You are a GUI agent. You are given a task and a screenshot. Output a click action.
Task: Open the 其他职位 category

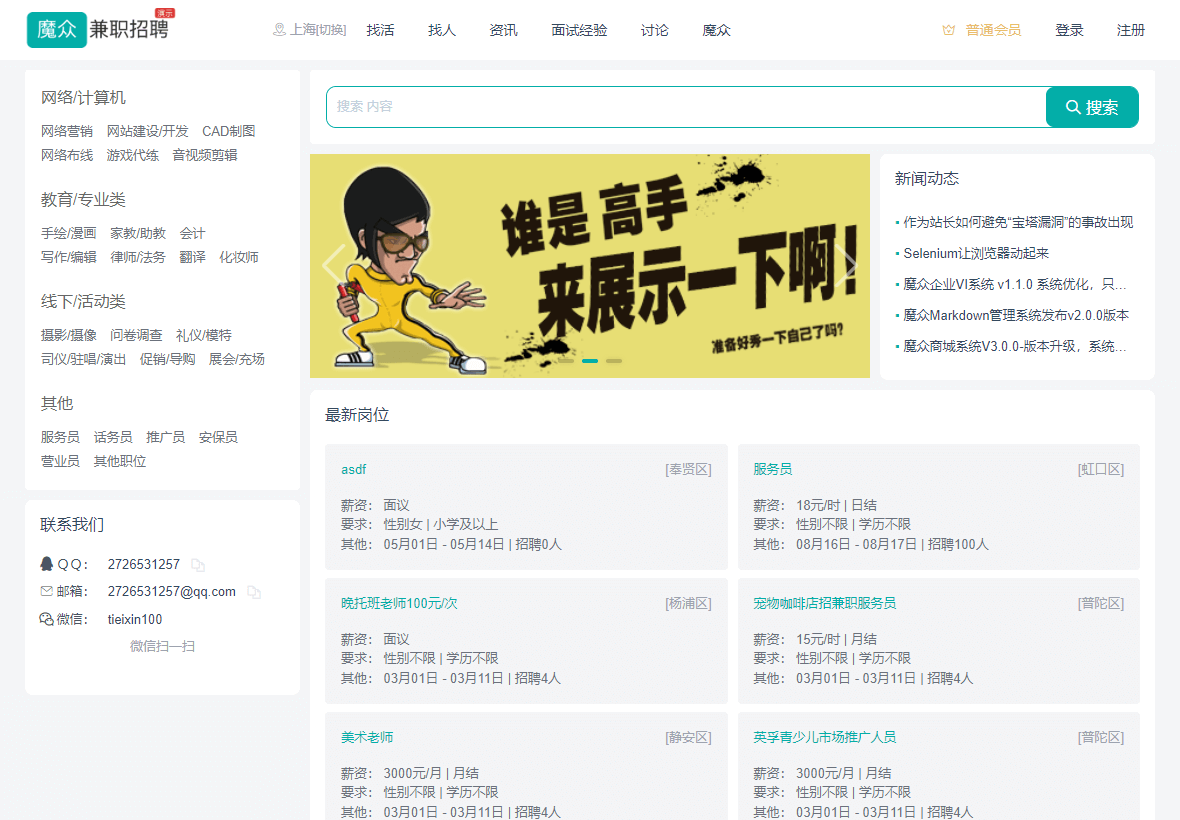coord(120,461)
